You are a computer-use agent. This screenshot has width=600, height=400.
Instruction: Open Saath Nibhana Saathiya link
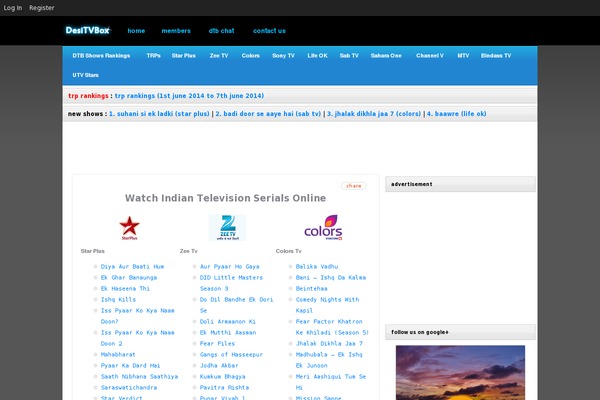click(x=139, y=377)
